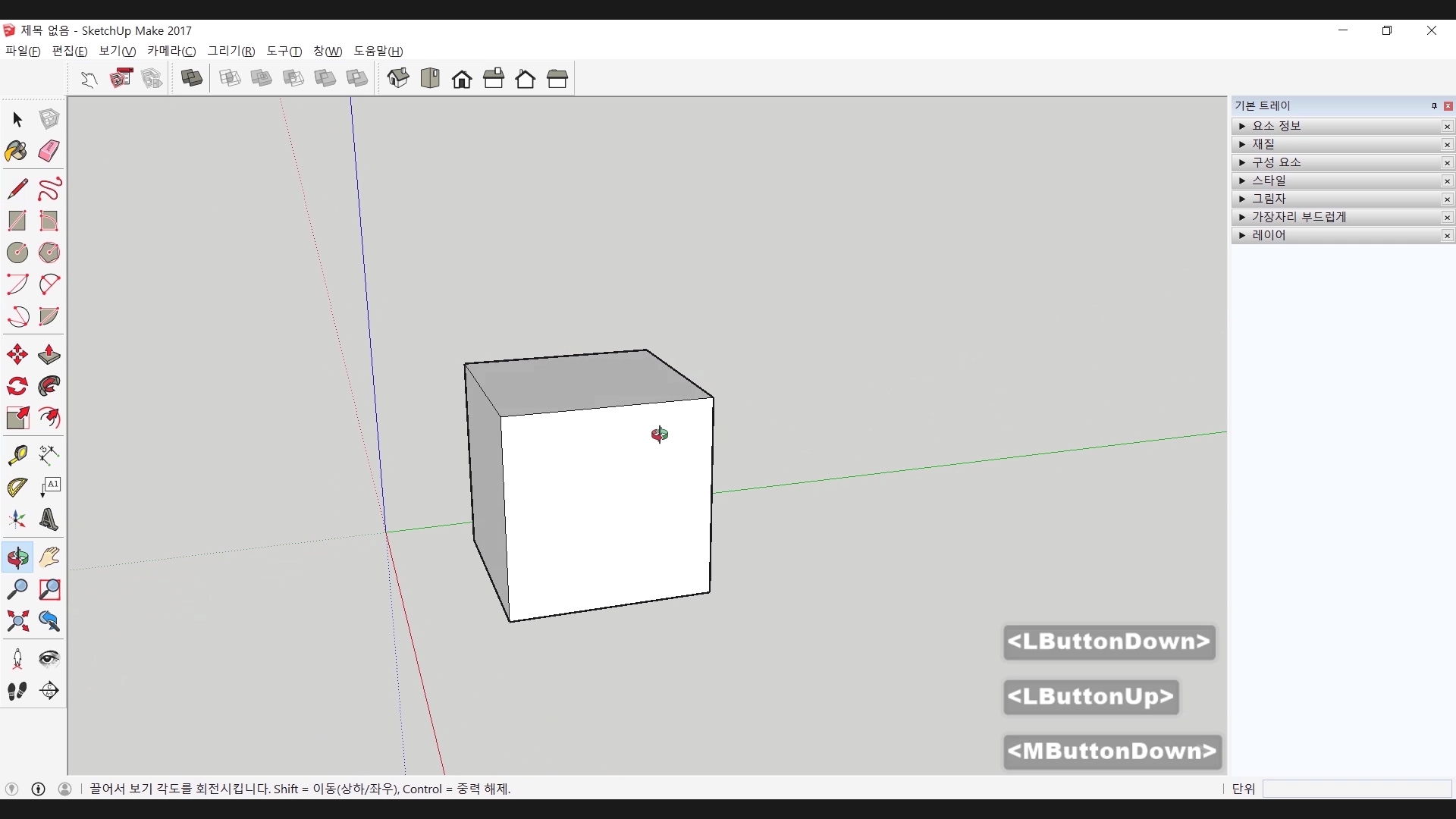Viewport: 1456px width, 819px height.
Task: Close the 레이어 panel section
Action: tap(1447, 236)
